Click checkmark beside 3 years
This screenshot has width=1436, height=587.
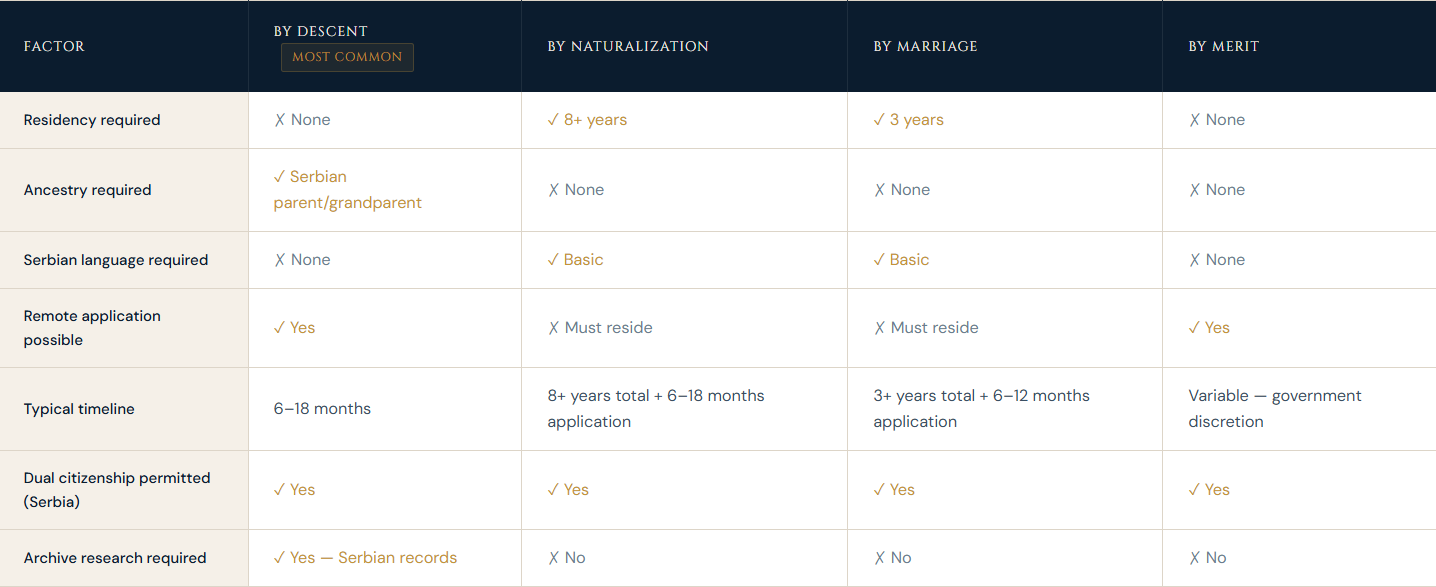(x=879, y=120)
